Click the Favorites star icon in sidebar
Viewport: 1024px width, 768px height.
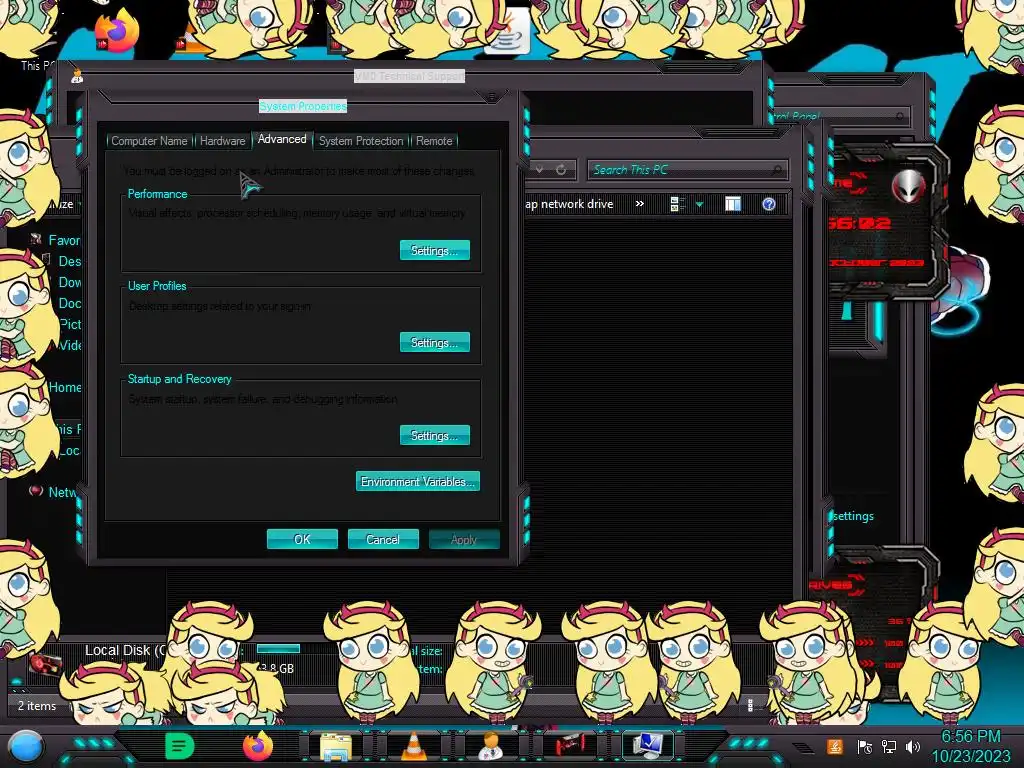36,240
